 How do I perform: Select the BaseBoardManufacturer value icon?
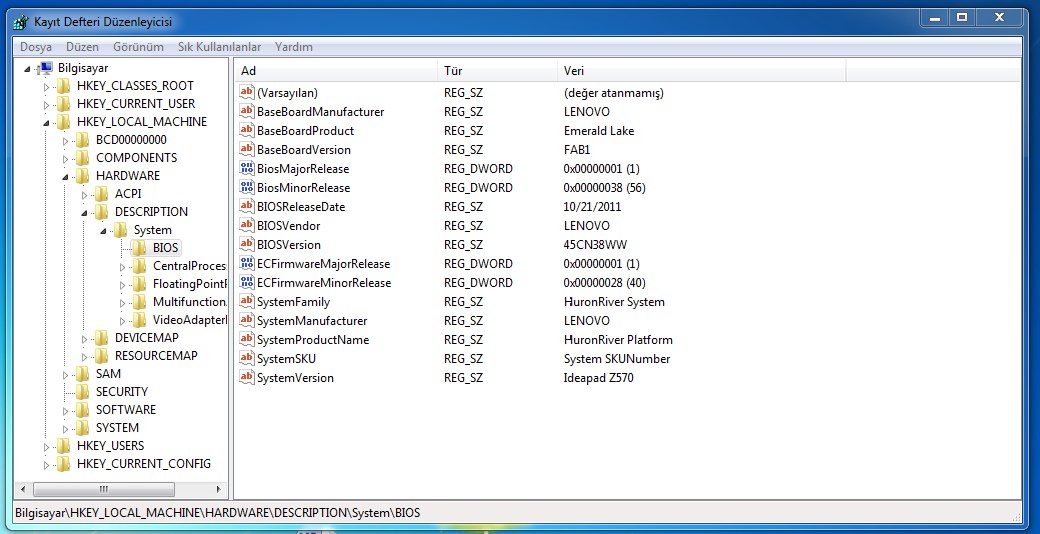[x=247, y=112]
